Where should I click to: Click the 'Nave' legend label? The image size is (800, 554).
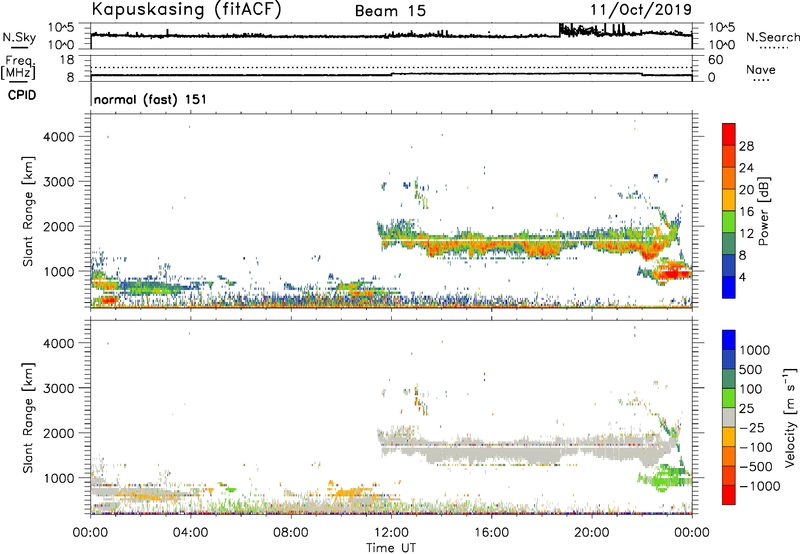coord(761,69)
